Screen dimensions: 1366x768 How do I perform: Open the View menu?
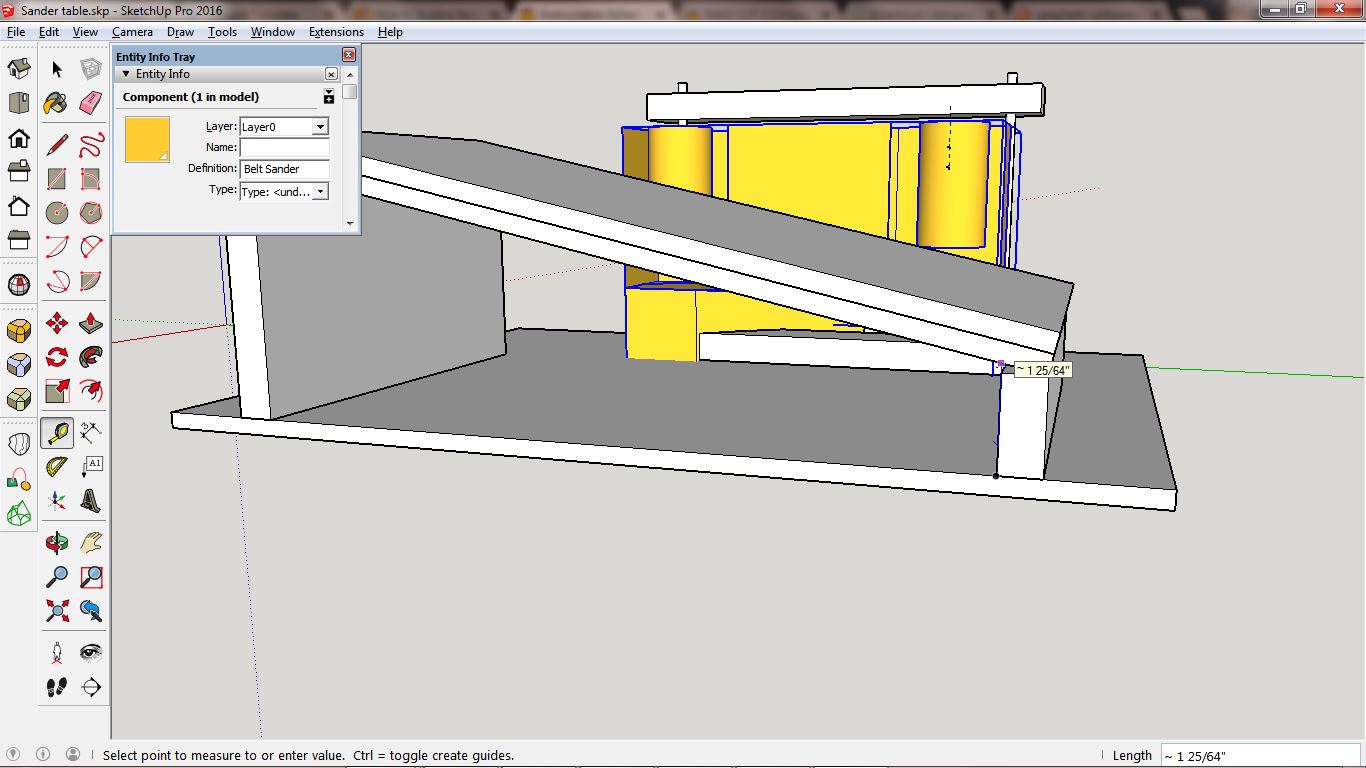pyautogui.click(x=85, y=32)
